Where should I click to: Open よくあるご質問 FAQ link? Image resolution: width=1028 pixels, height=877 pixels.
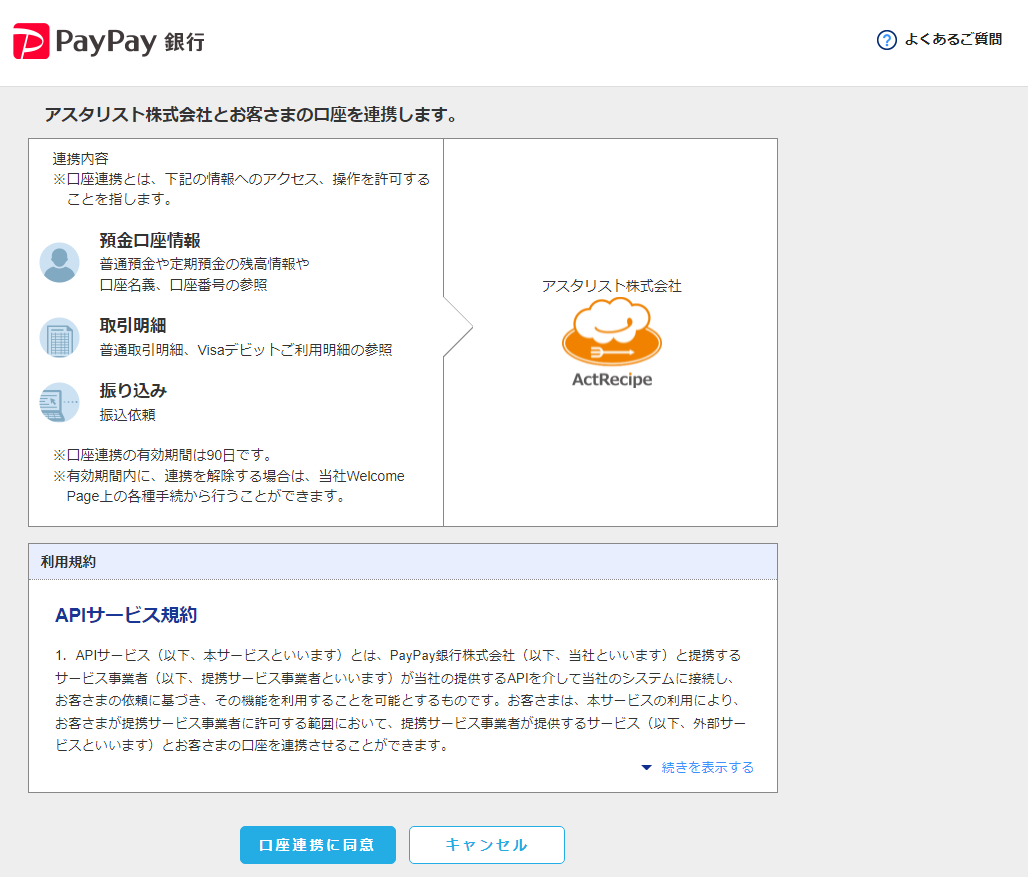click(x=953, y=40)
